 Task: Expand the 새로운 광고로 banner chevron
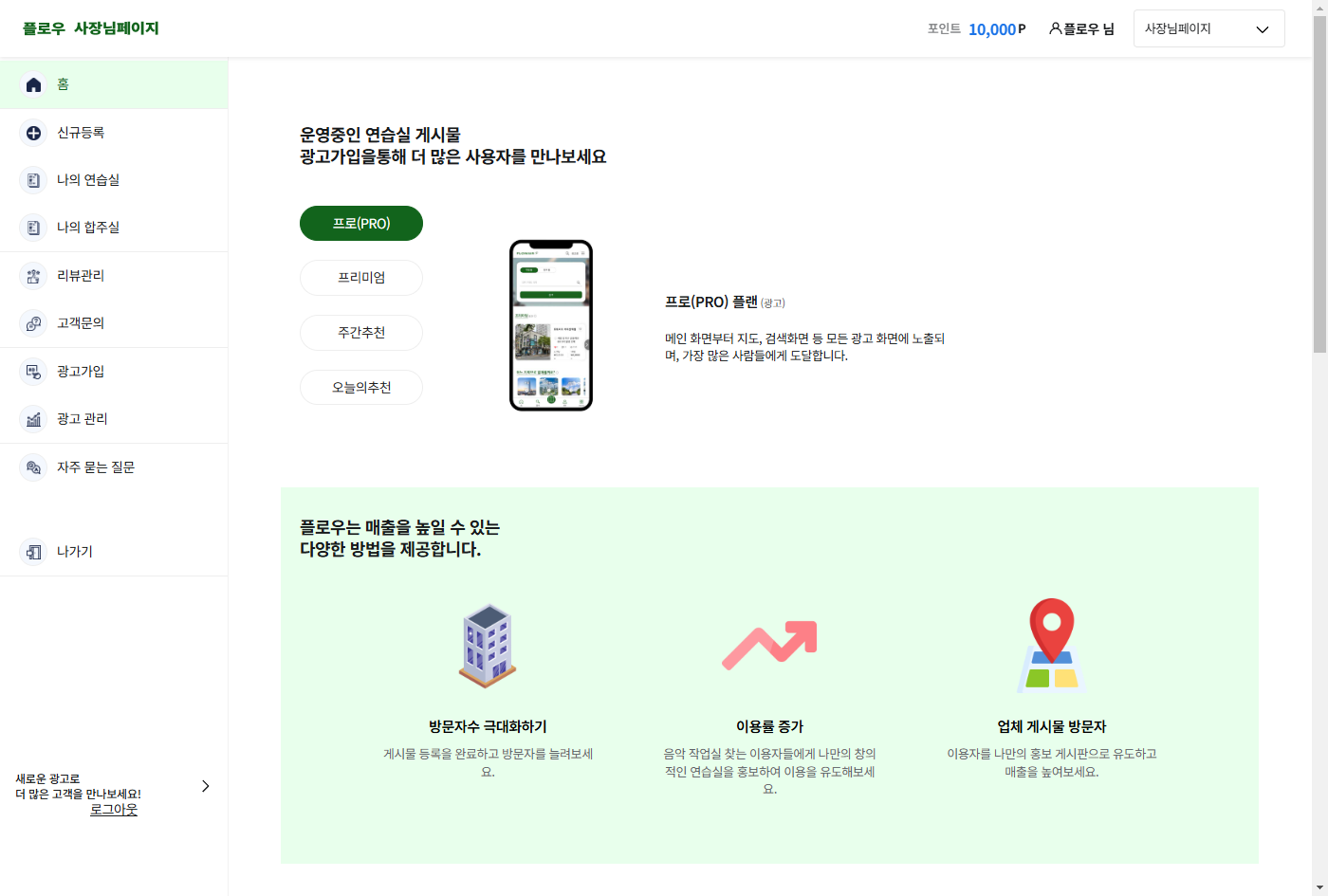[x=205, y=786]
